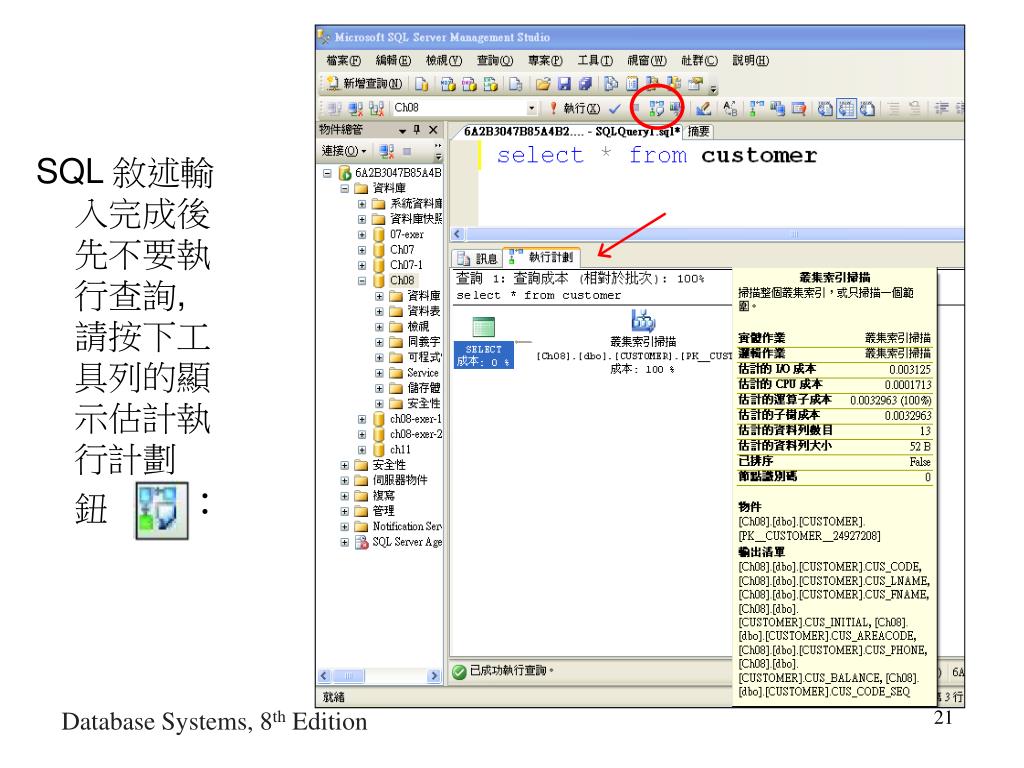Screen dimensions: 1024x768
Task: Click the Connect icon on query toolbar
Action: click(x=334, y=108)
